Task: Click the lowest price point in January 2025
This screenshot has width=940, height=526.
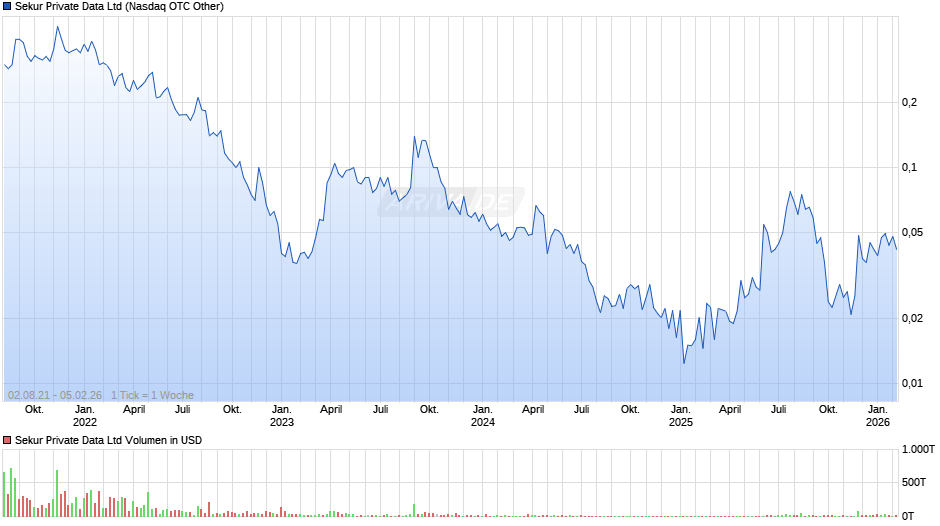Action: pos(684,363)
